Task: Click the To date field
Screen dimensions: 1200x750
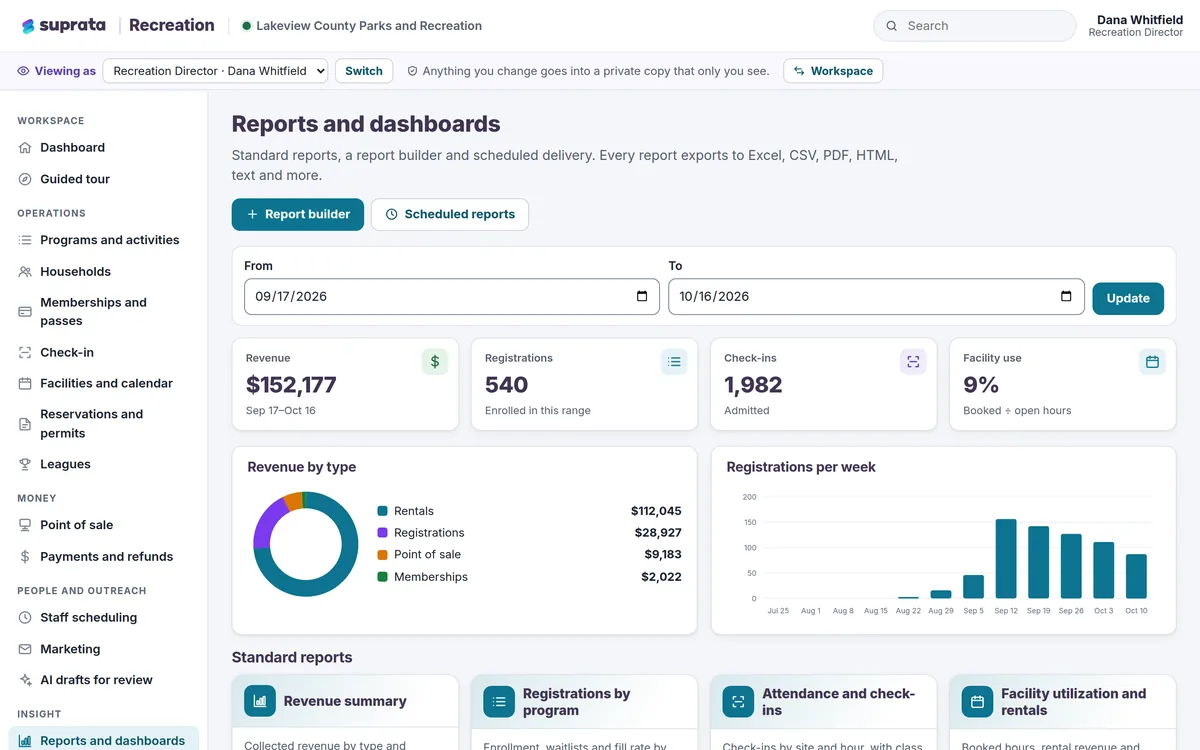Action: [x=876, y=297]
